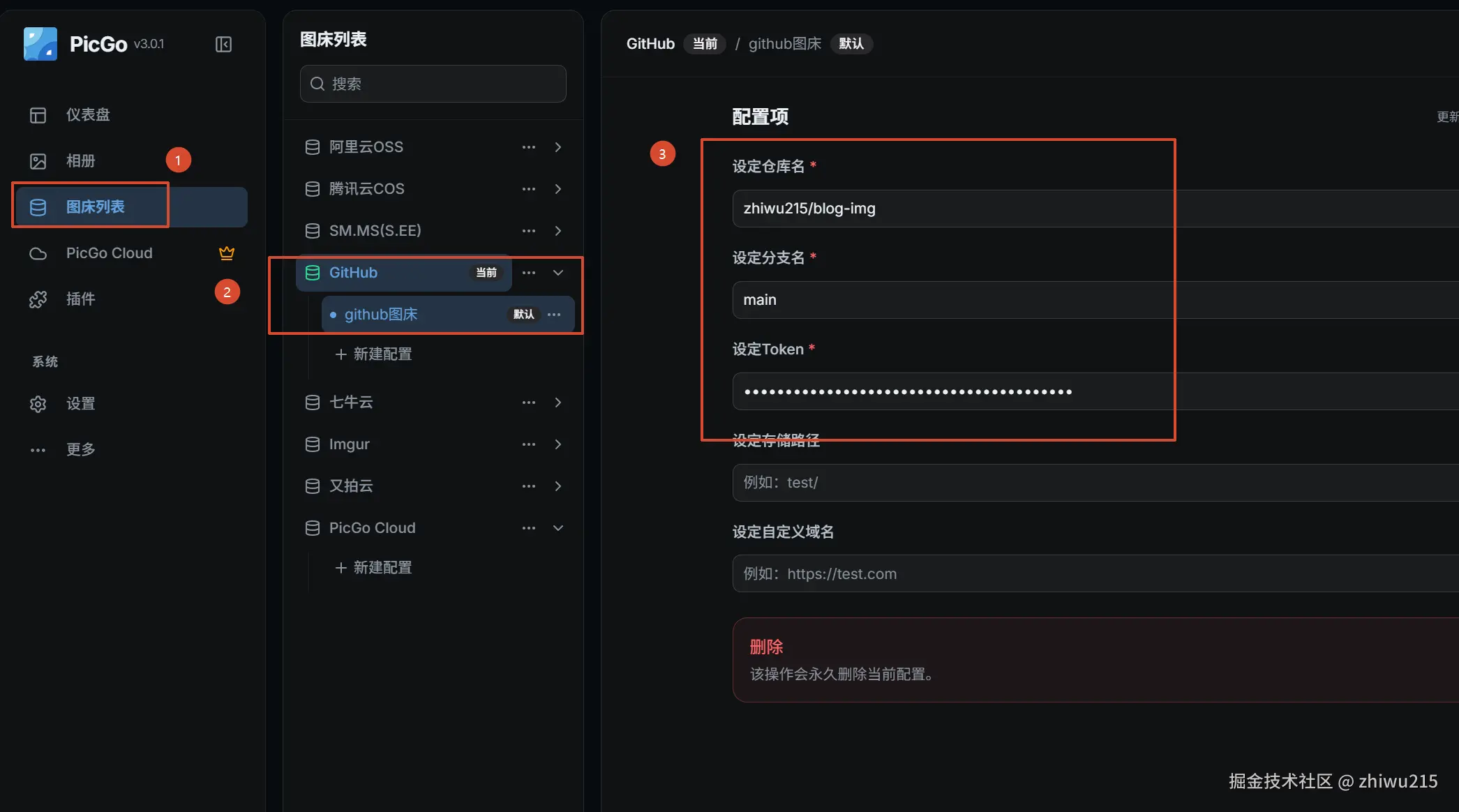Screen dimensions: 1459x812
Task: Open more options for 七牛云
Action: pos(529,403)
